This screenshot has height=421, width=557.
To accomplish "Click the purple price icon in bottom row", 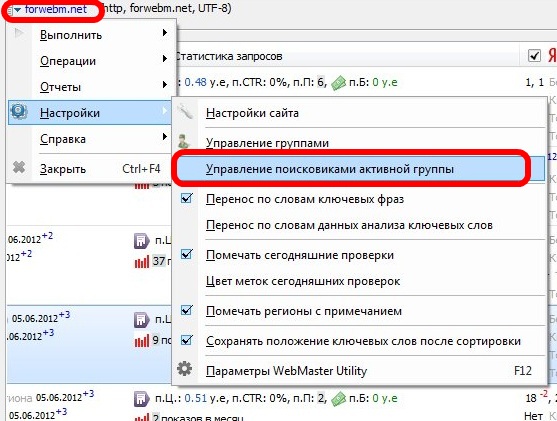I will click(141, 399).
